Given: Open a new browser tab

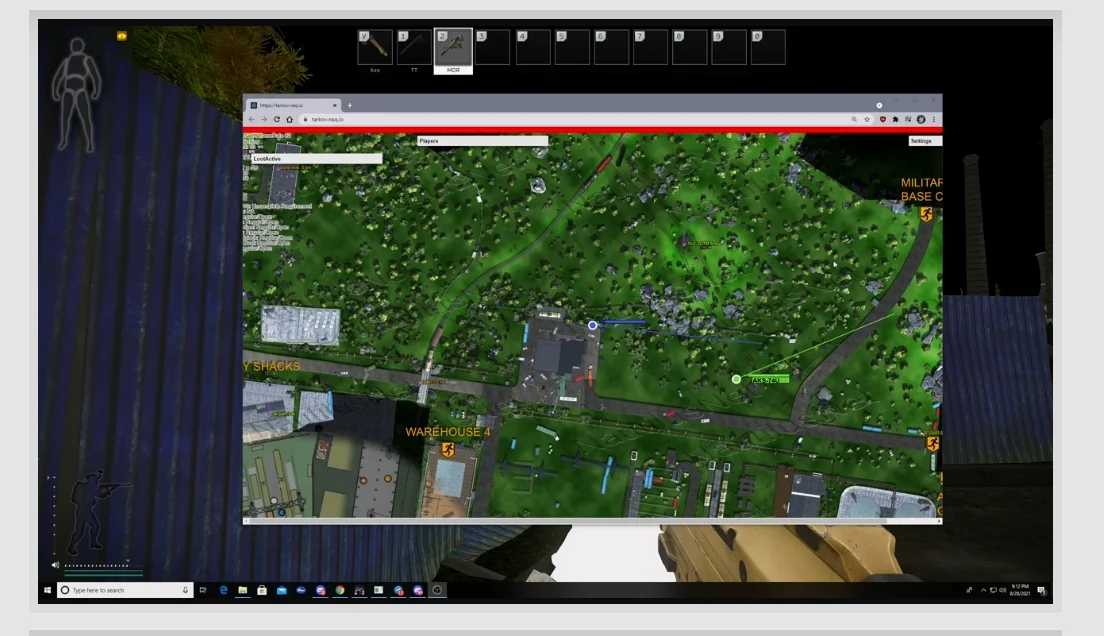Looking at the screenshot, I should tap(350, 105).
